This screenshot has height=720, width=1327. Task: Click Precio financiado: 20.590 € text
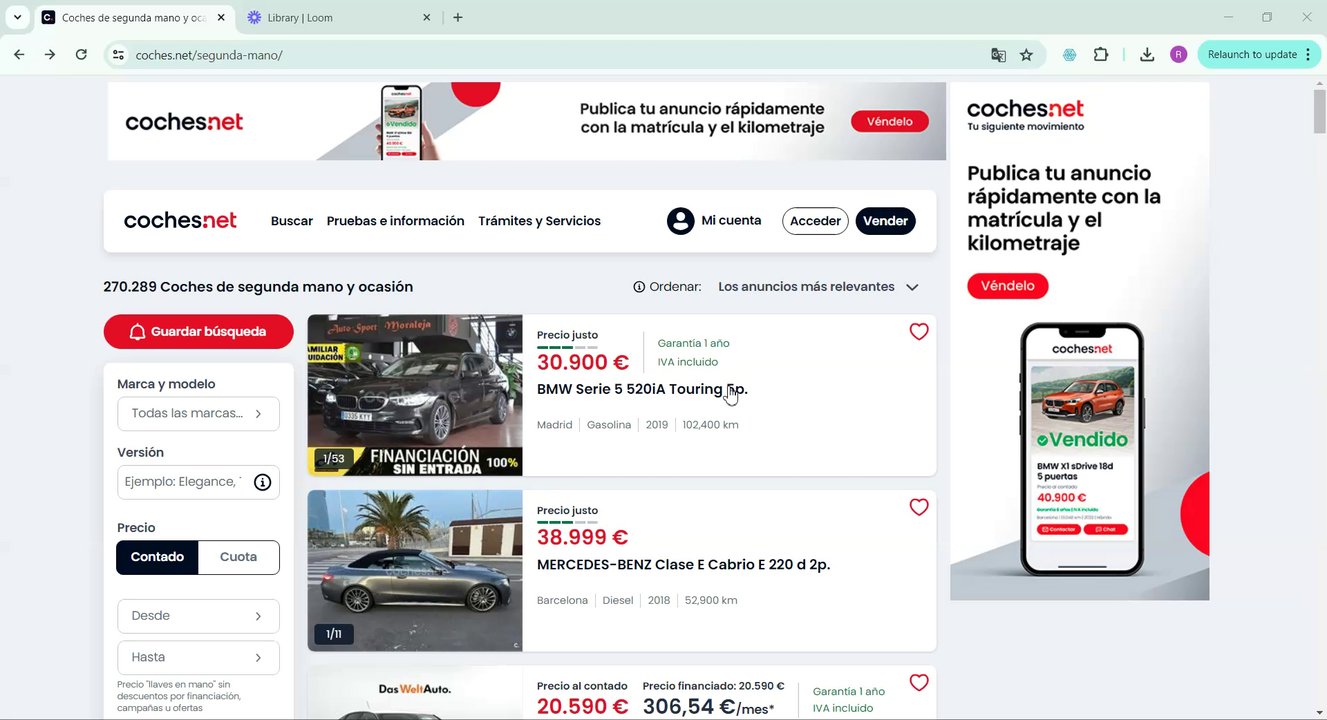coord(713,686)
